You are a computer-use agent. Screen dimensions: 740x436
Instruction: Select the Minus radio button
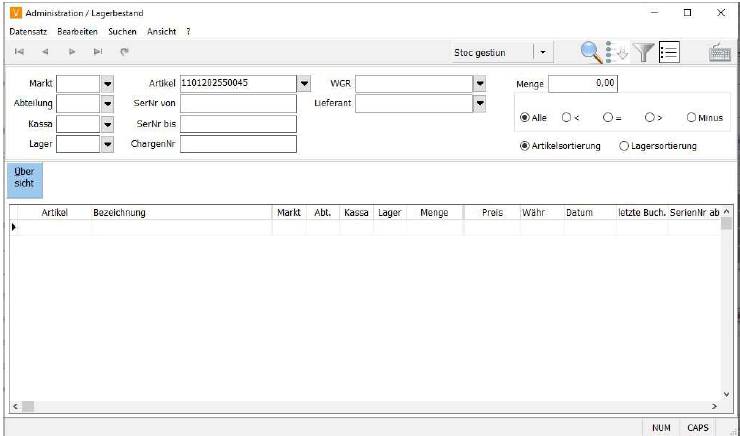691,117
